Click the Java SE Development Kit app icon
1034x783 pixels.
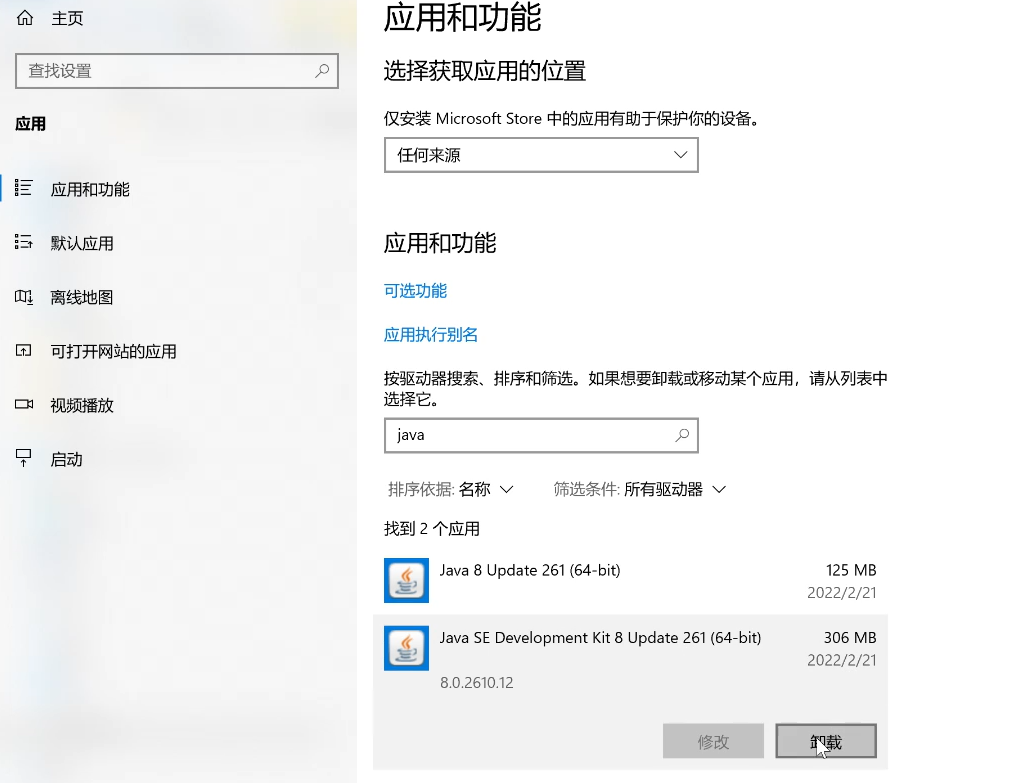[406, 648]
